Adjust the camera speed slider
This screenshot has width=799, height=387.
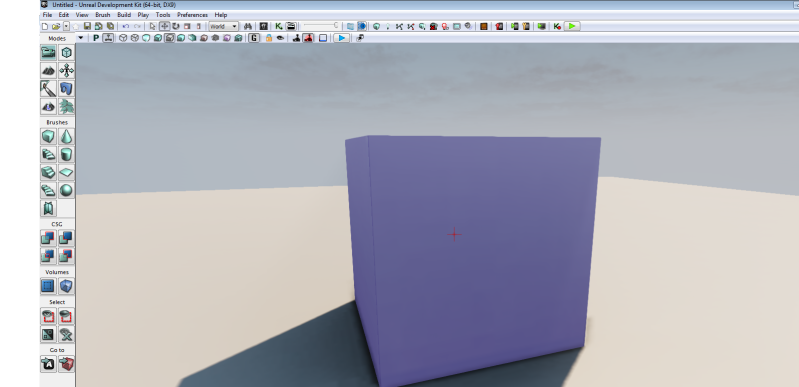(x=321, y=25)
